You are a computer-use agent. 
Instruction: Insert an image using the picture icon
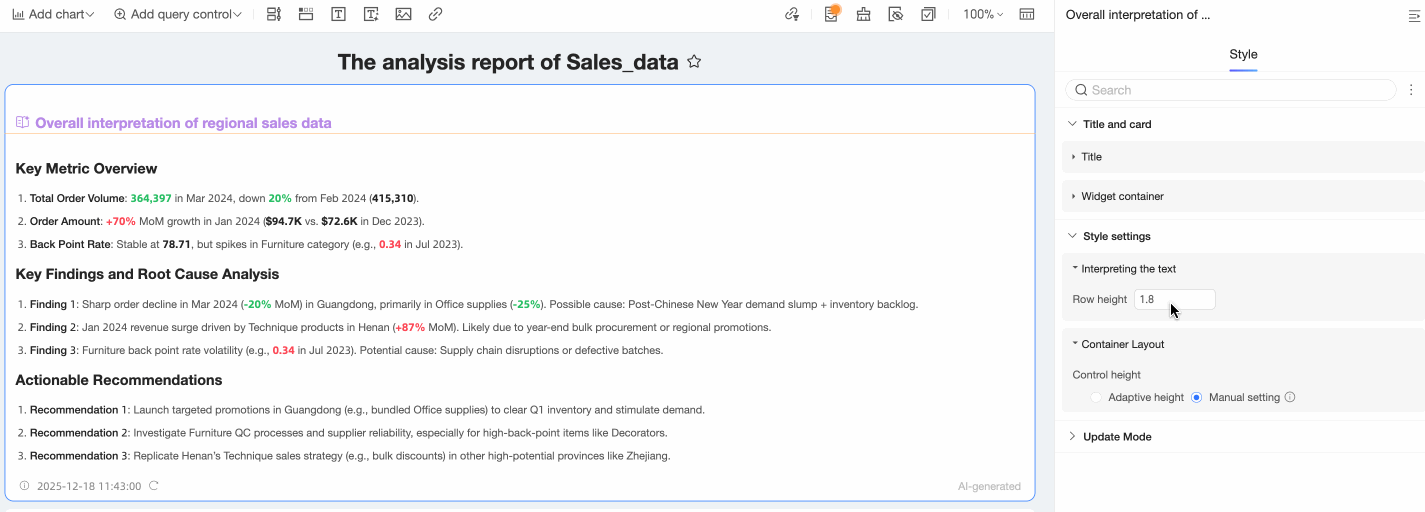tap(403, 15)
